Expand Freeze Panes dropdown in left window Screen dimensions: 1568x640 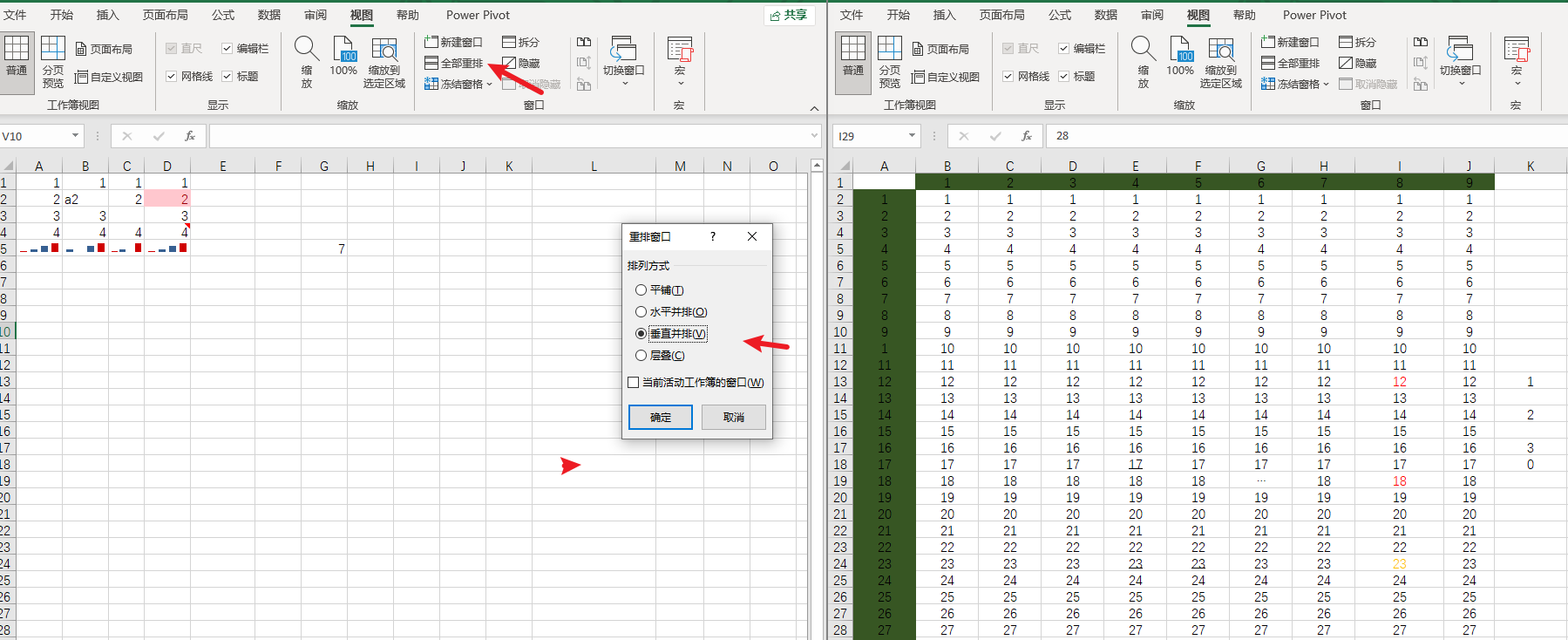490,85
